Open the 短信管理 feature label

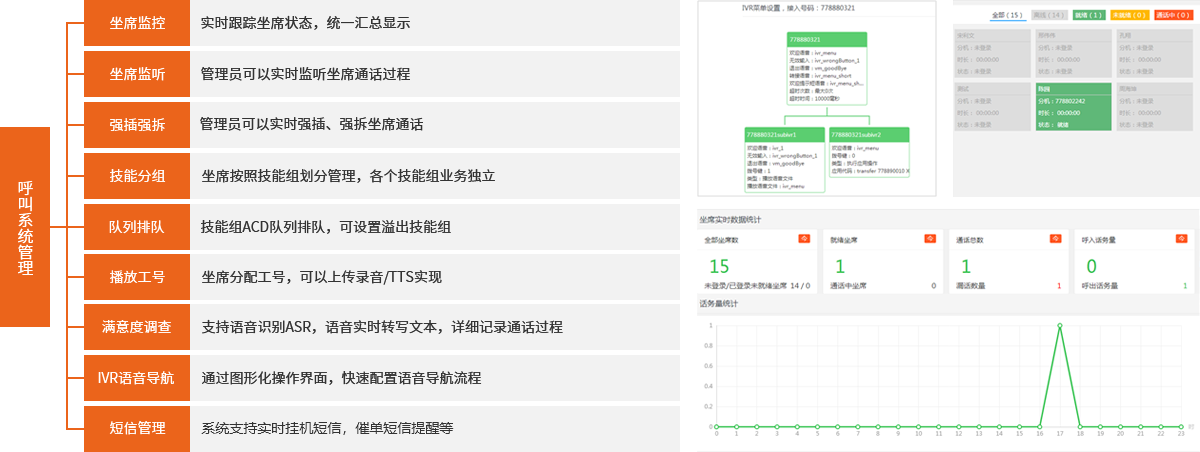(x=137, y=428)
